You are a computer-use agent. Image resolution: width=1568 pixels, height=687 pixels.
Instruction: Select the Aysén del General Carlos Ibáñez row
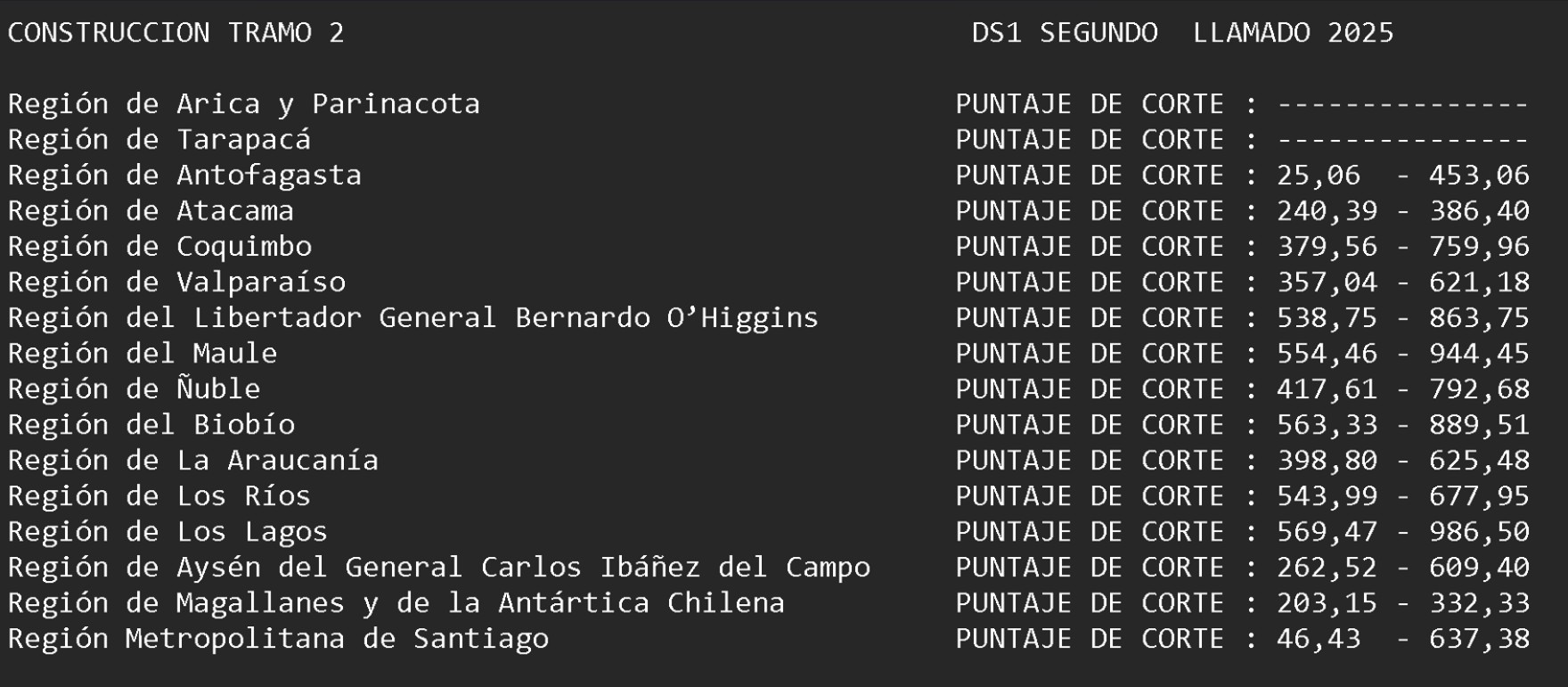[x=439, y=568]
